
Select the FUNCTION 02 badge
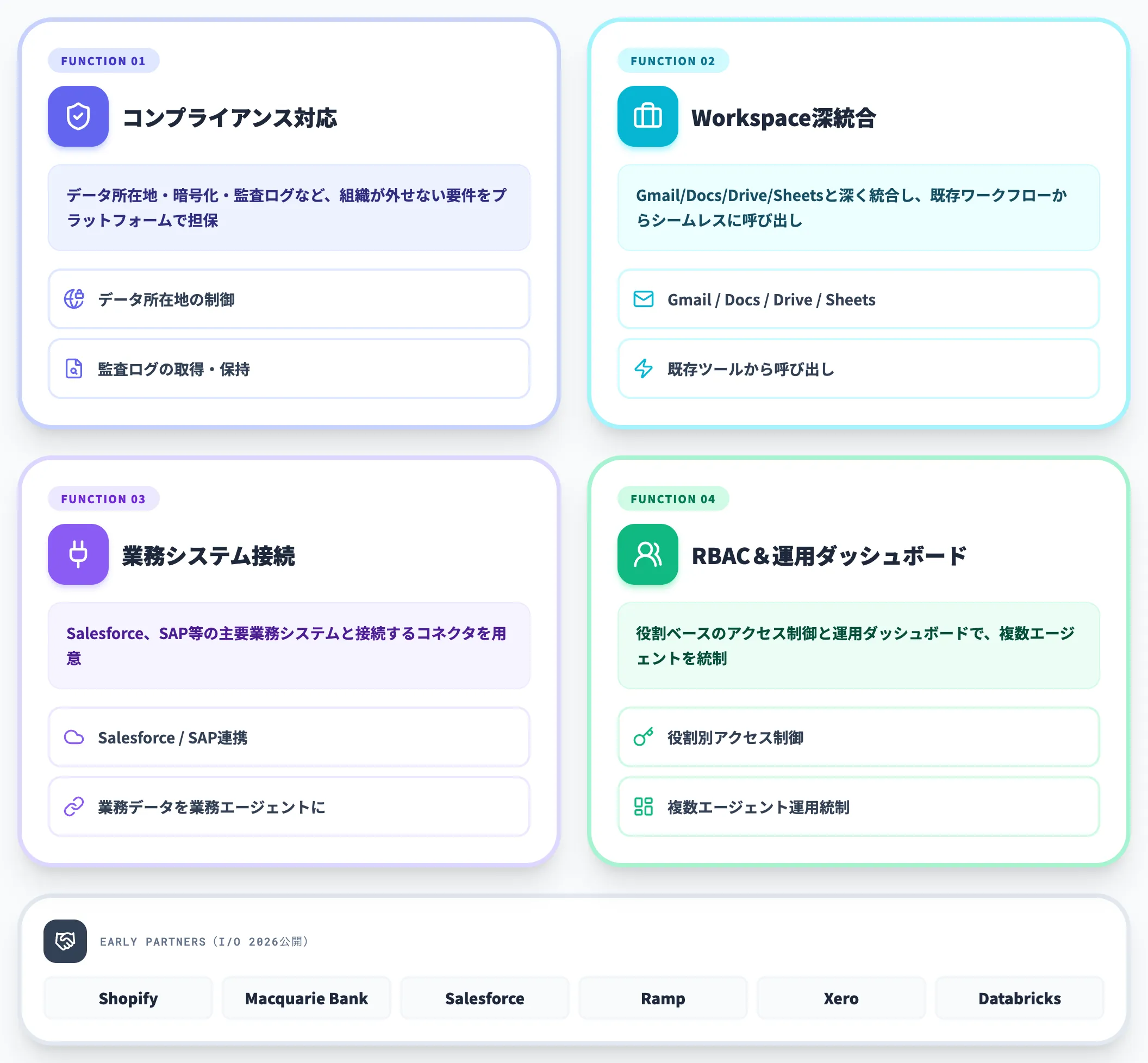coord(673,61)
